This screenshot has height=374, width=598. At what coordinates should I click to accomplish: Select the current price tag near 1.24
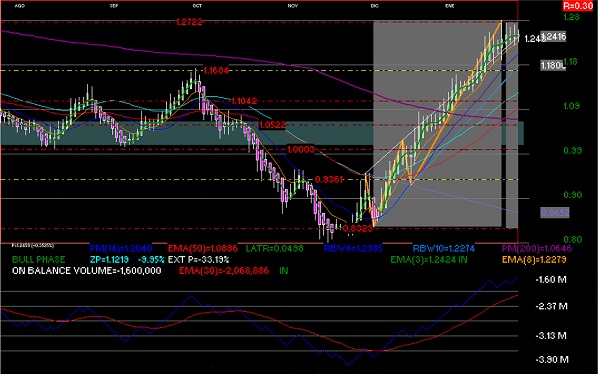coord(553,37)
